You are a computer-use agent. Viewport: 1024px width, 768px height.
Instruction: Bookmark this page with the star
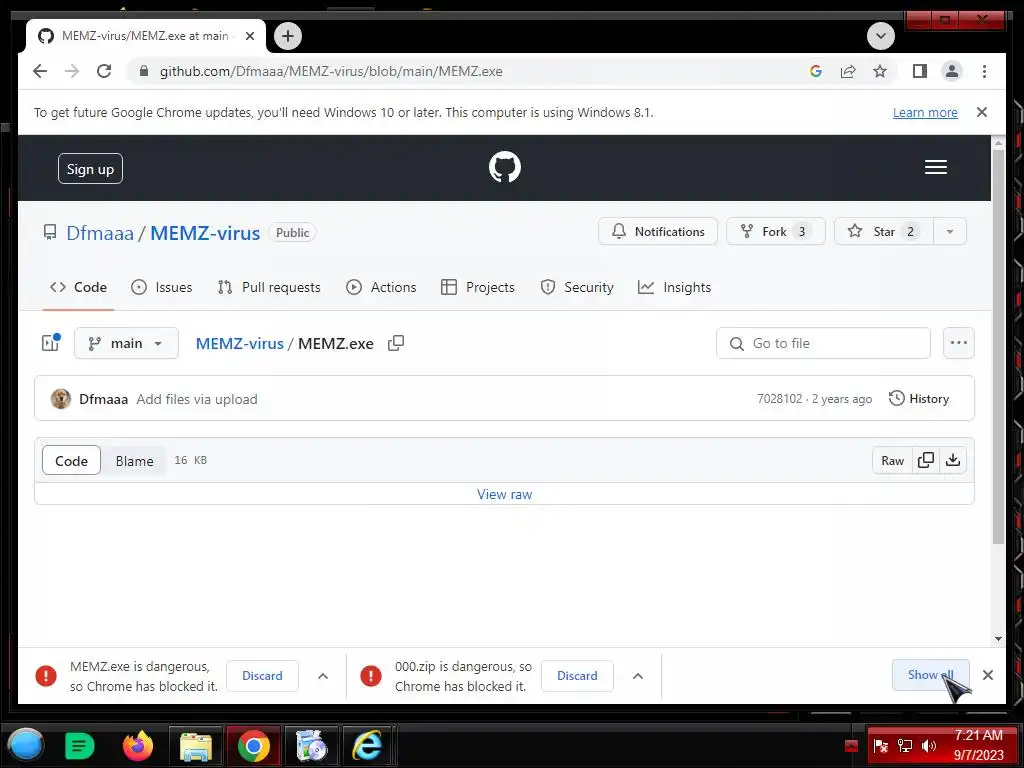click(x=880, y=71)
